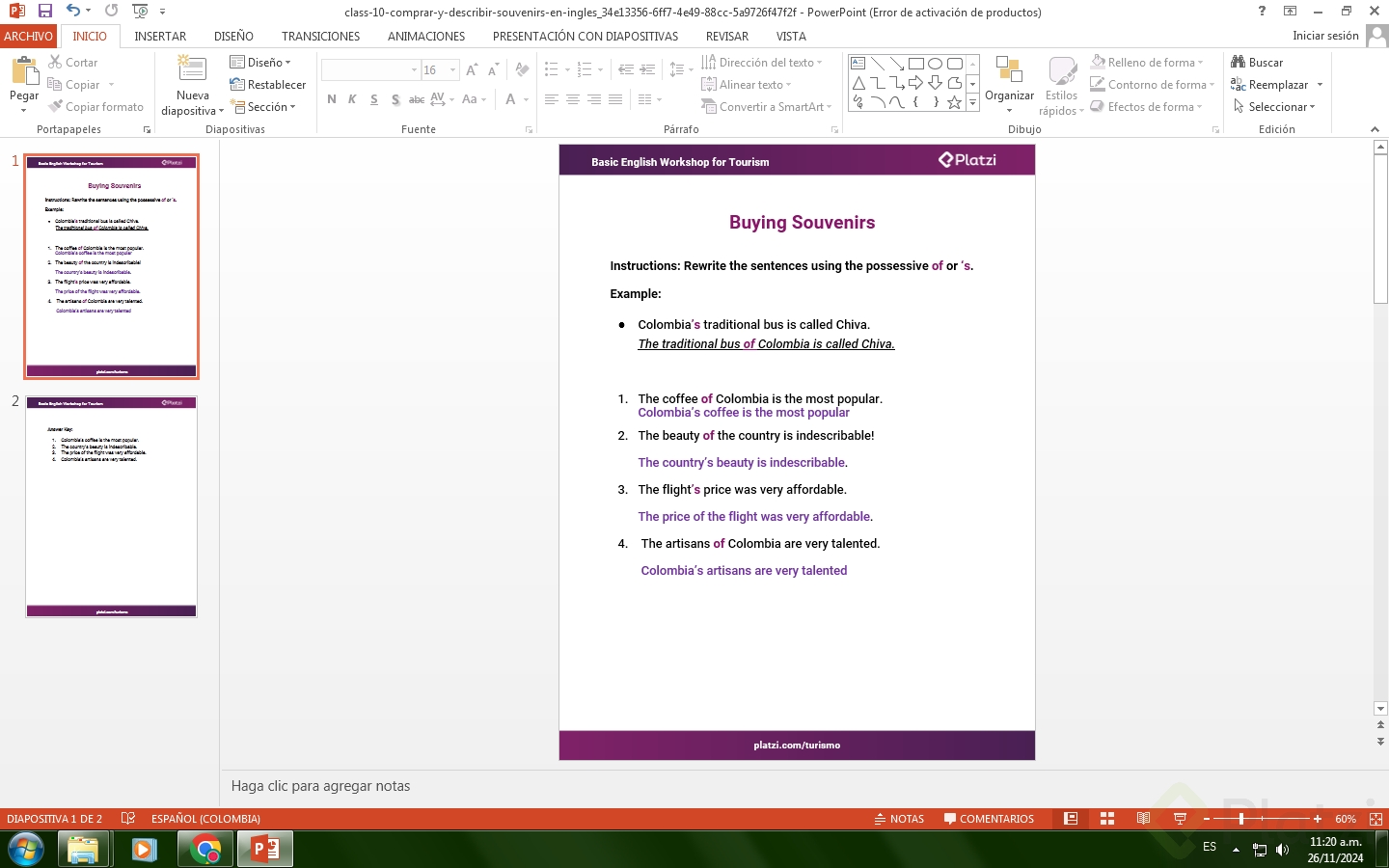1389x868 pixels.
Task: Click Iniciar sesión to sign in
Action: click(1325, 36)
